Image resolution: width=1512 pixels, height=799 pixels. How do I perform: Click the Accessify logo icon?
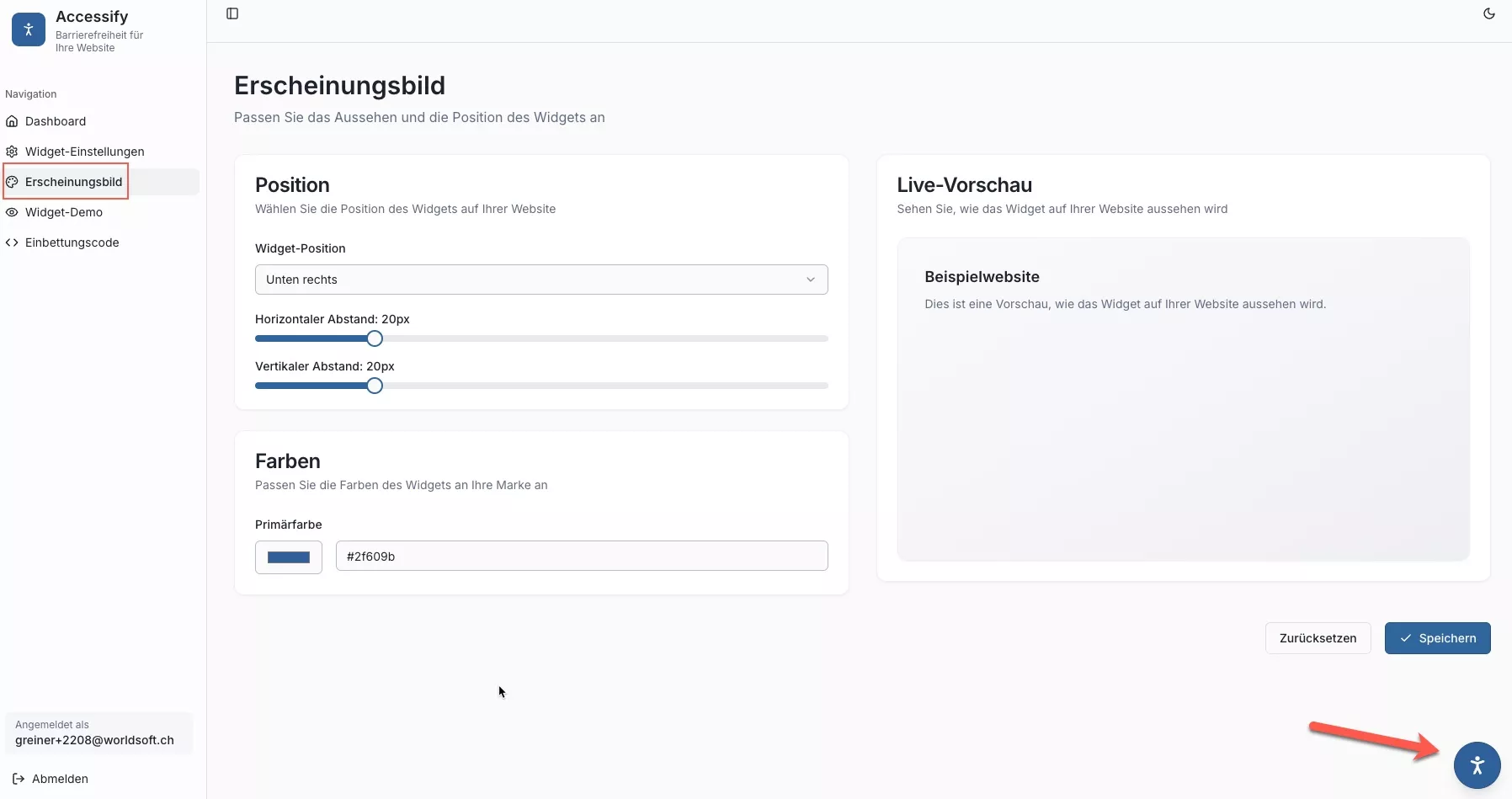[29, 29]
